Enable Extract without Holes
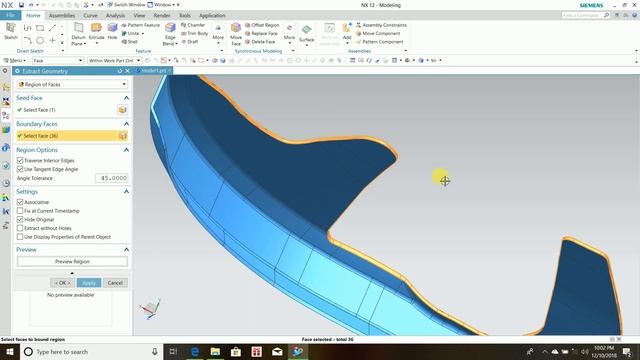The image size is (640, 360). tap(20, 228)
